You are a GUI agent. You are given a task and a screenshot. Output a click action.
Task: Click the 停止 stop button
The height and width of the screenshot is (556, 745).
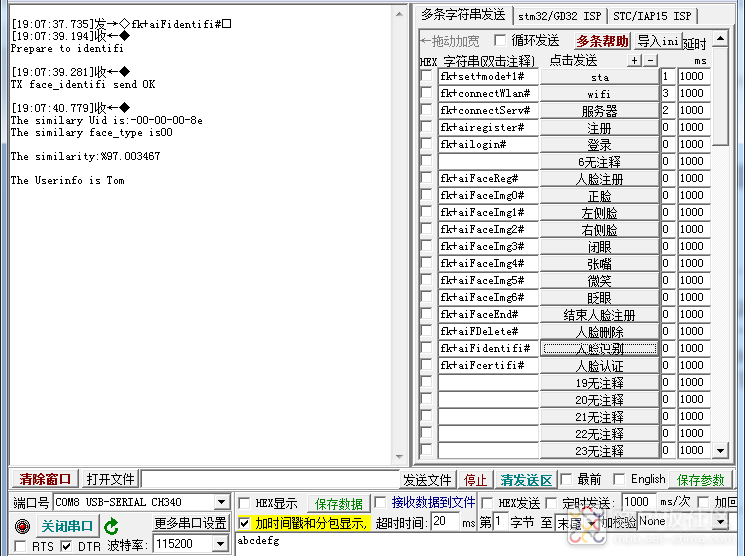pos(475,480)
